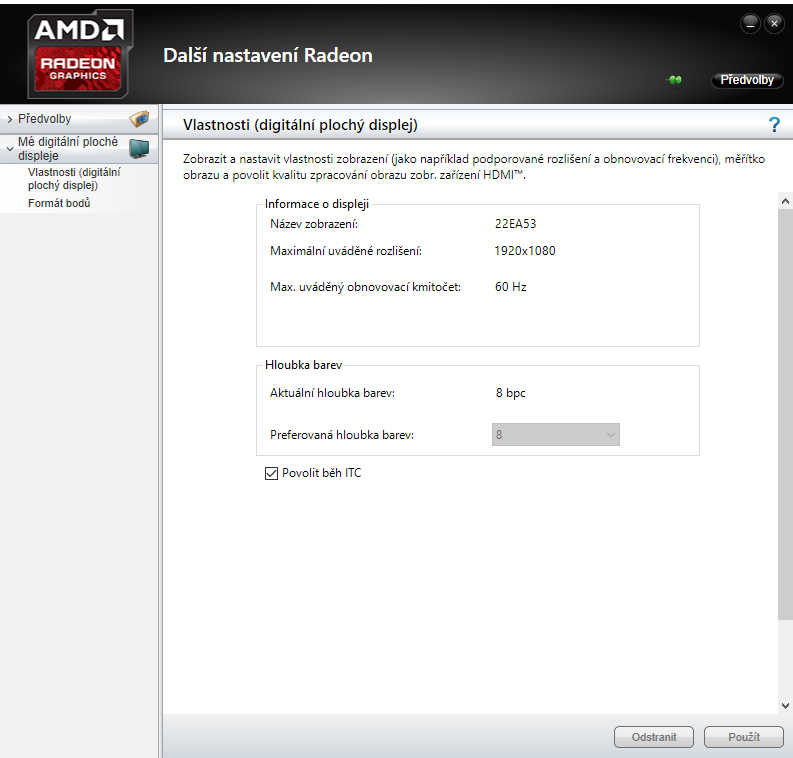The image size is (793, 758).
Task: Click the scrollbar up arrow
Action: (x=784, y=201)
